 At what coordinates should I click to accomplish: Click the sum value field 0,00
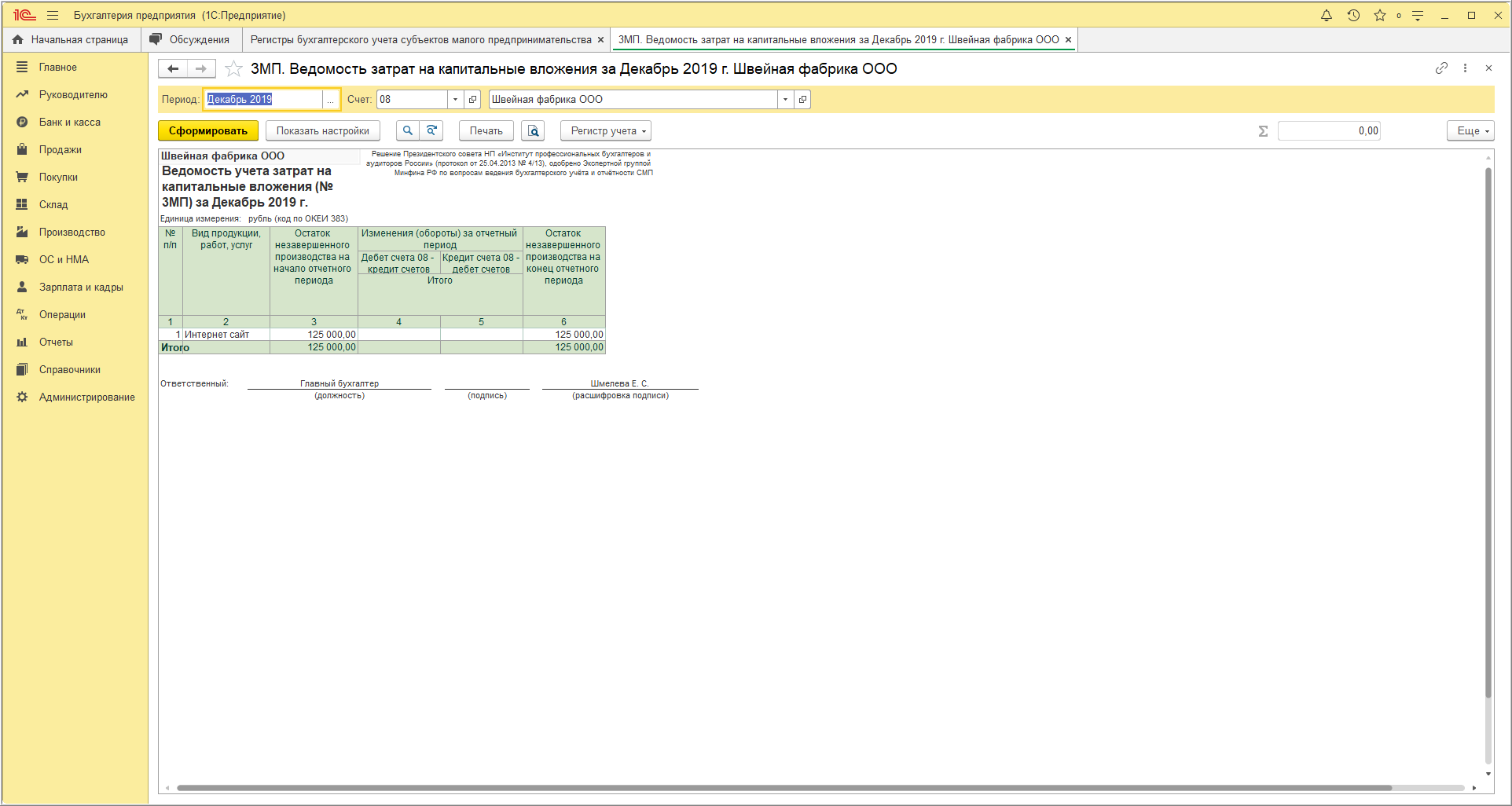1329,131
